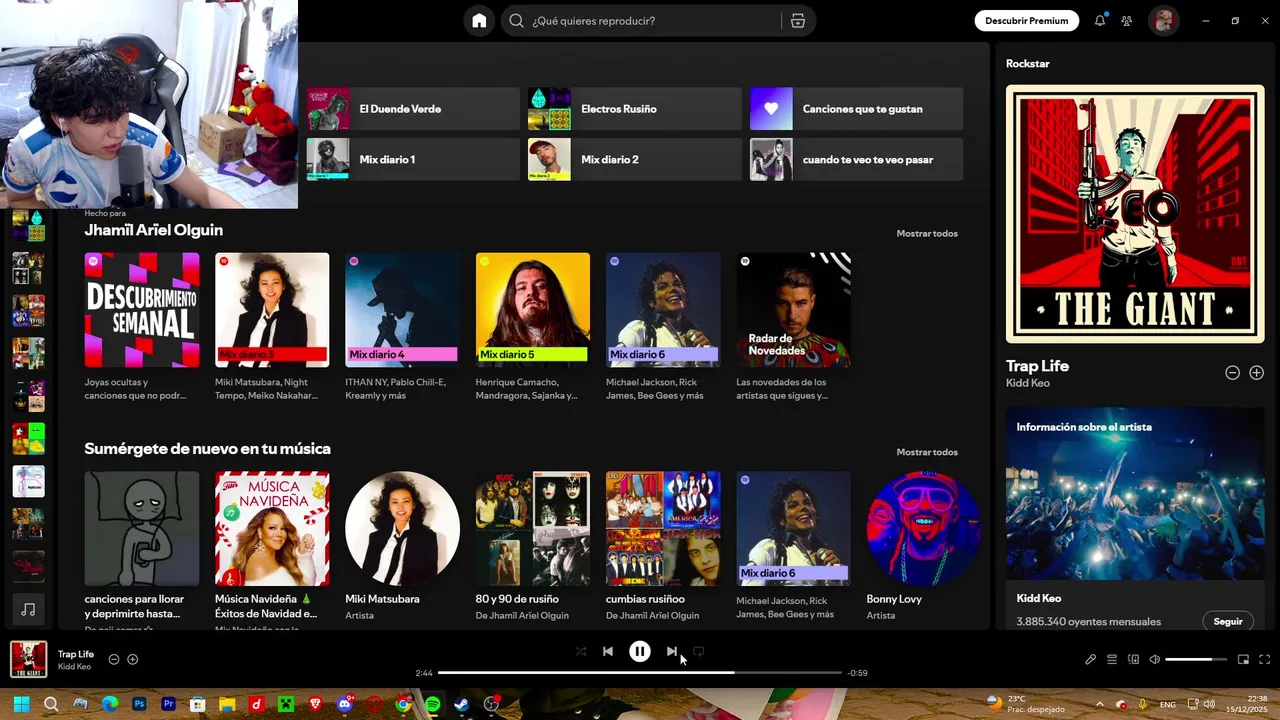Viewport: 1280px width, 720px height.
Task: Pause the current song
Action: click(x=640, y=651)
